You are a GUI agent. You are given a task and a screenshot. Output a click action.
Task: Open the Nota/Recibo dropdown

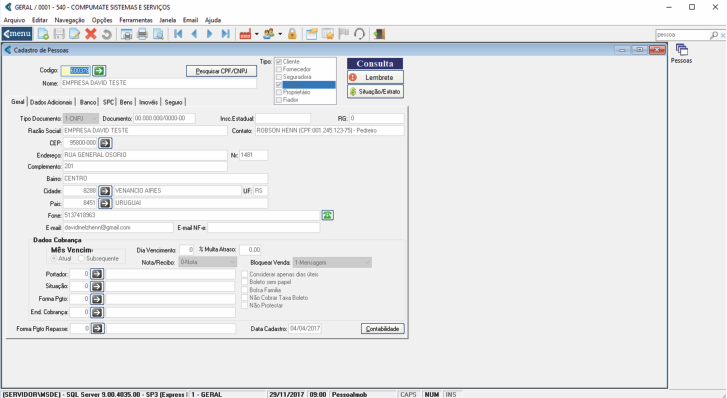click(208, 262)
